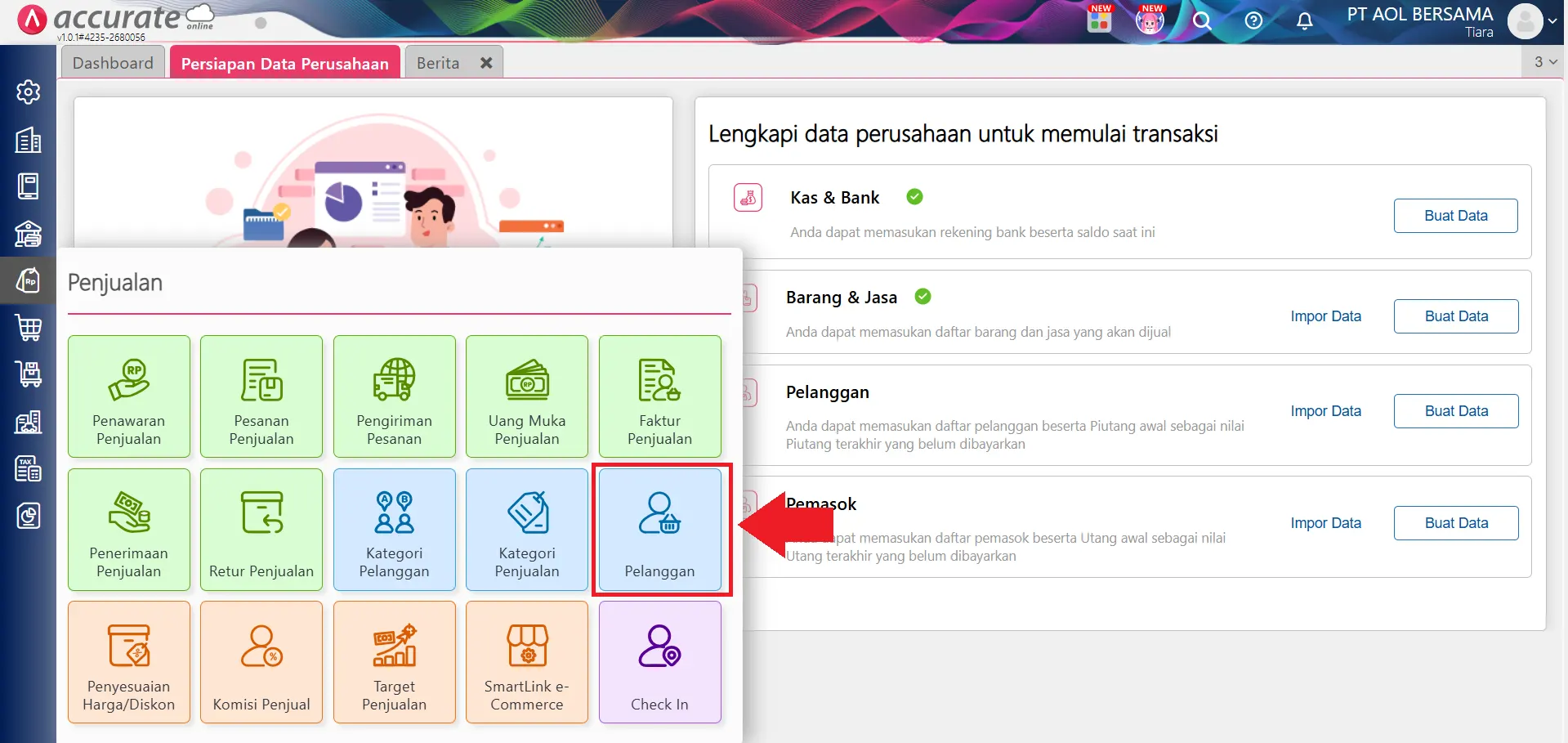Open the pink mascot assistant icon
The height and width of the screenshot is (743, 1568).
pyautogui.click(x=1150, y=19)
